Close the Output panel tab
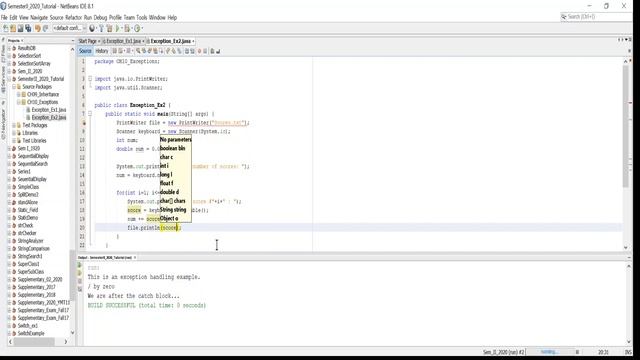This screenshot has height=360, width=640. 135,258
